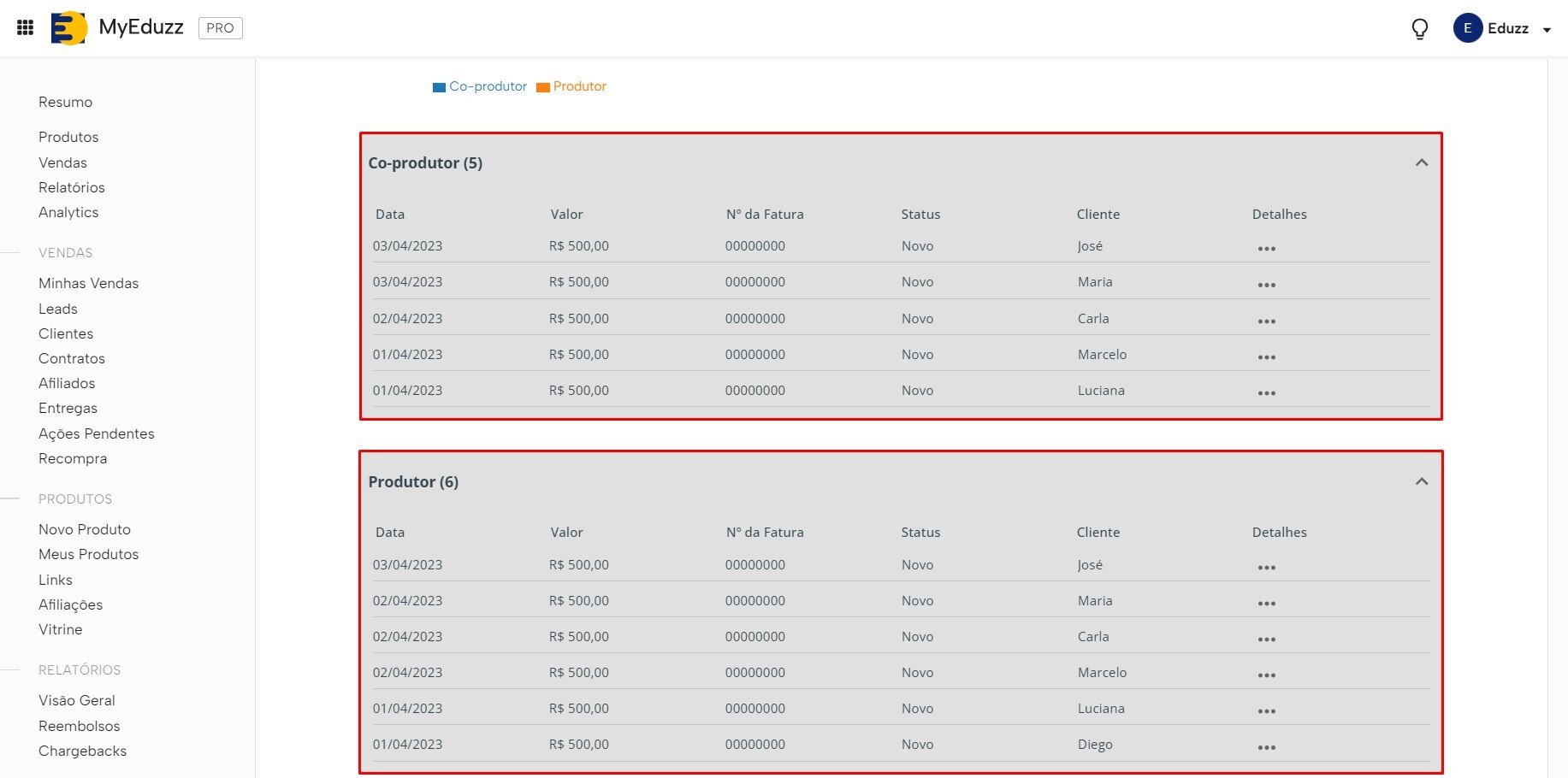Open details dots for Diego in Produtor
Screen dimensions: 1568x778
[1266, 747]
